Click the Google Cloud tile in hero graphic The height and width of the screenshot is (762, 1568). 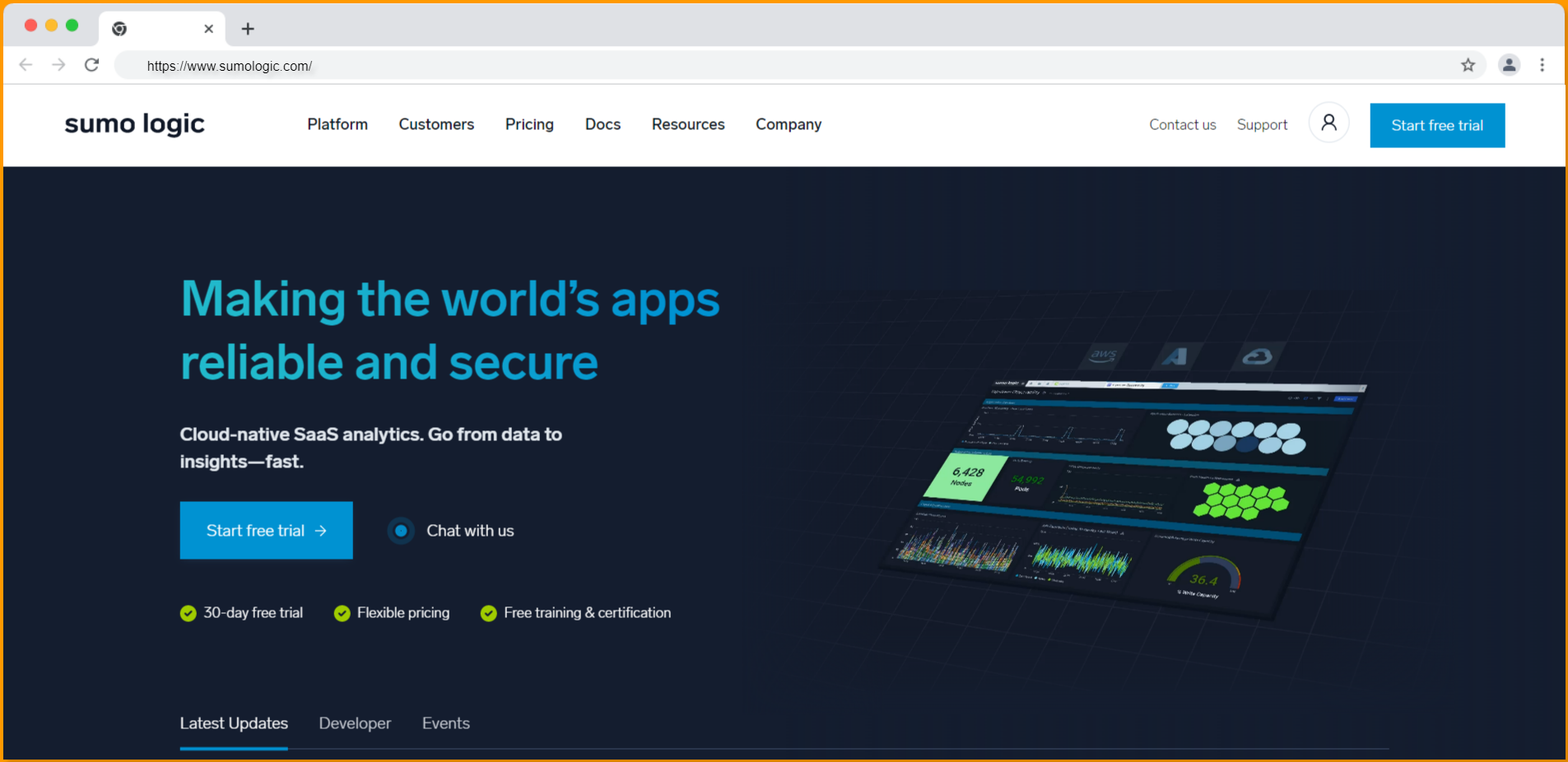tap(1257, 356)
